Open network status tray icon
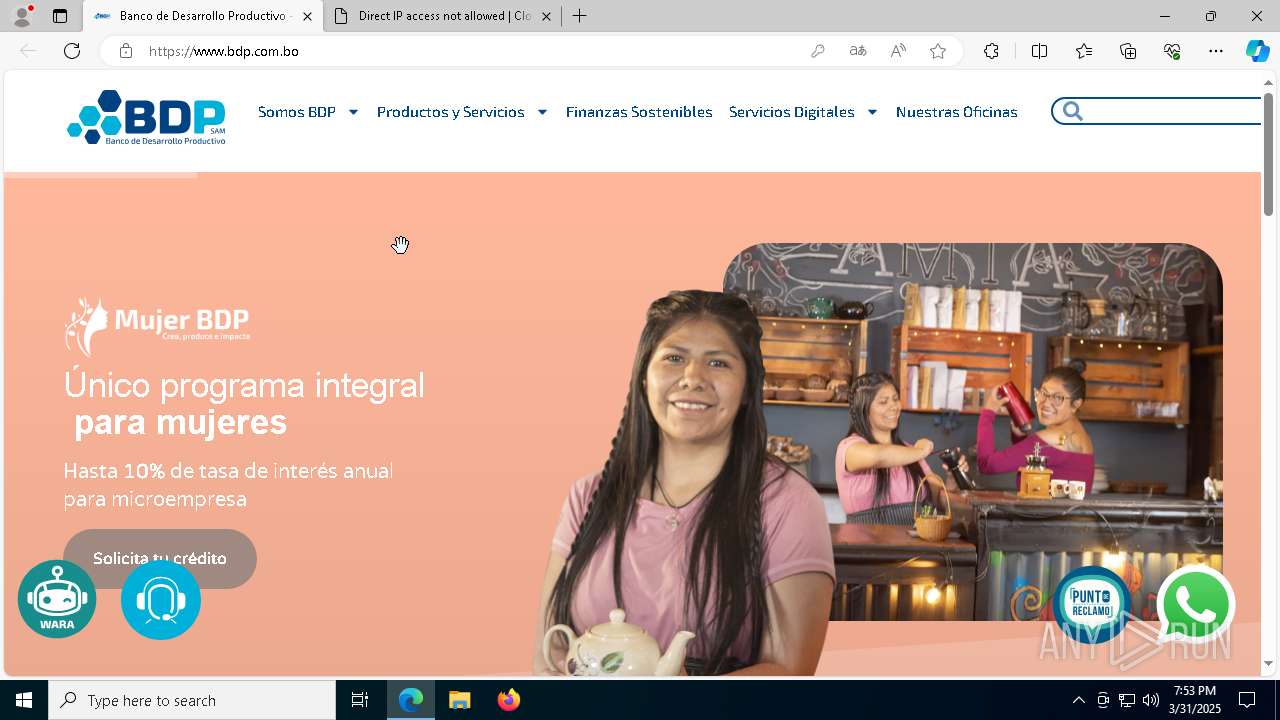The height and width of the screenshot is (720, 1280). tap(1127, 700)
